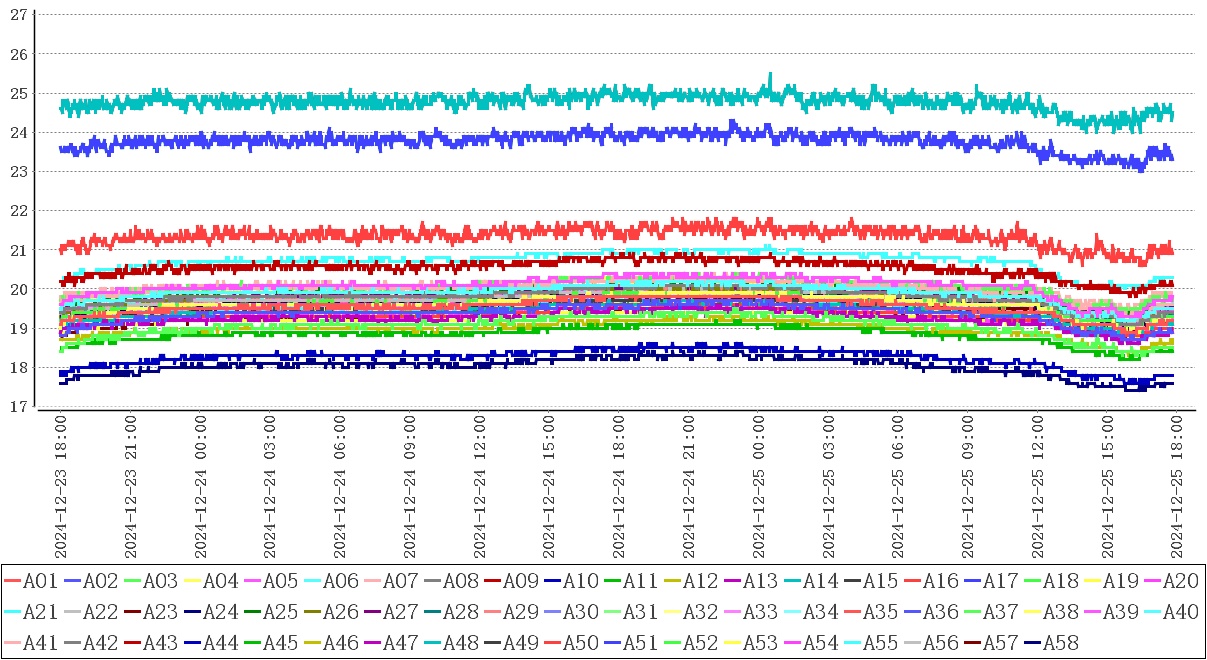Click the red line near 21.5

[600, 232]
